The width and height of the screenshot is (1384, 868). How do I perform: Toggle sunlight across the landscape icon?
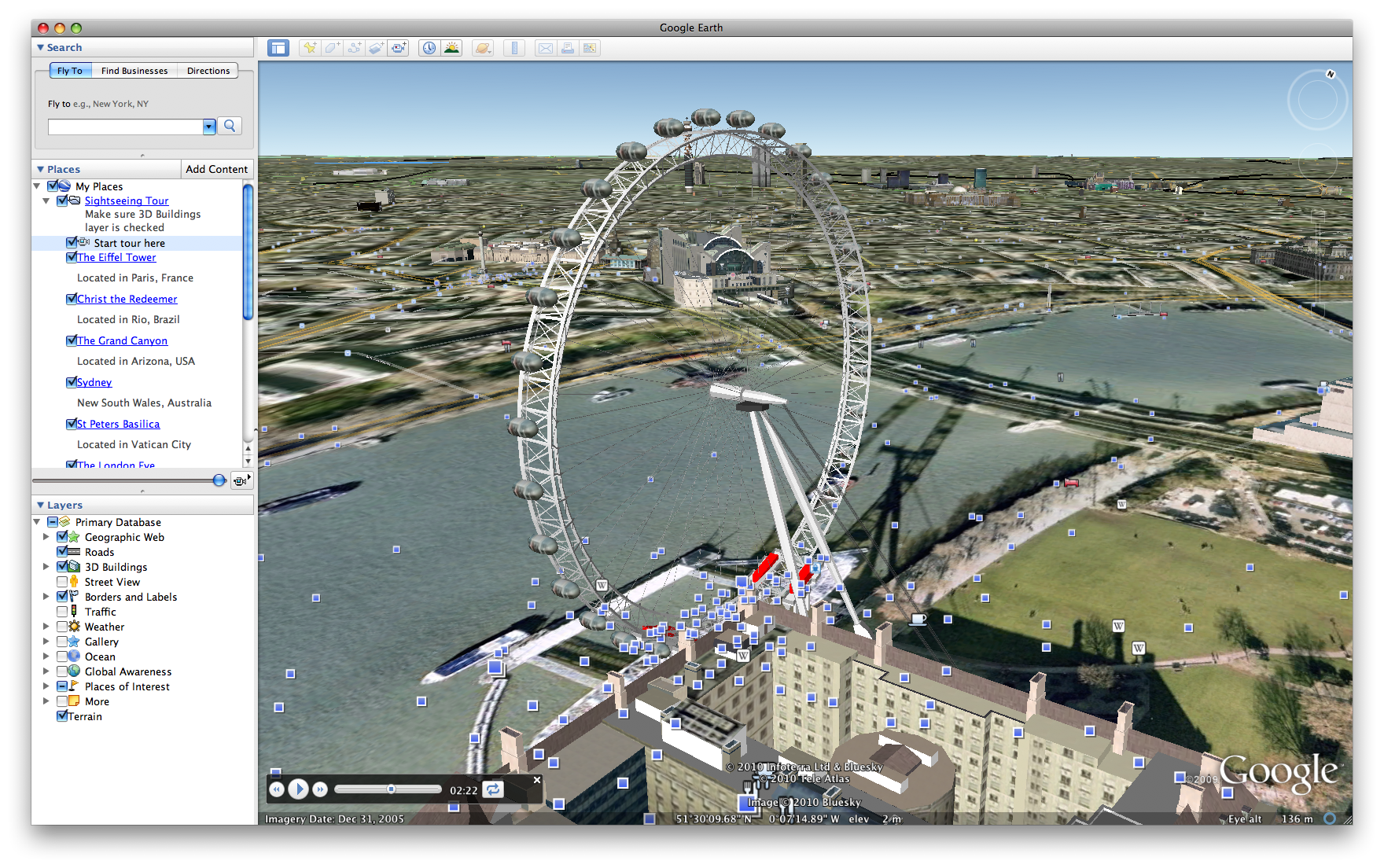coord(451,48)
